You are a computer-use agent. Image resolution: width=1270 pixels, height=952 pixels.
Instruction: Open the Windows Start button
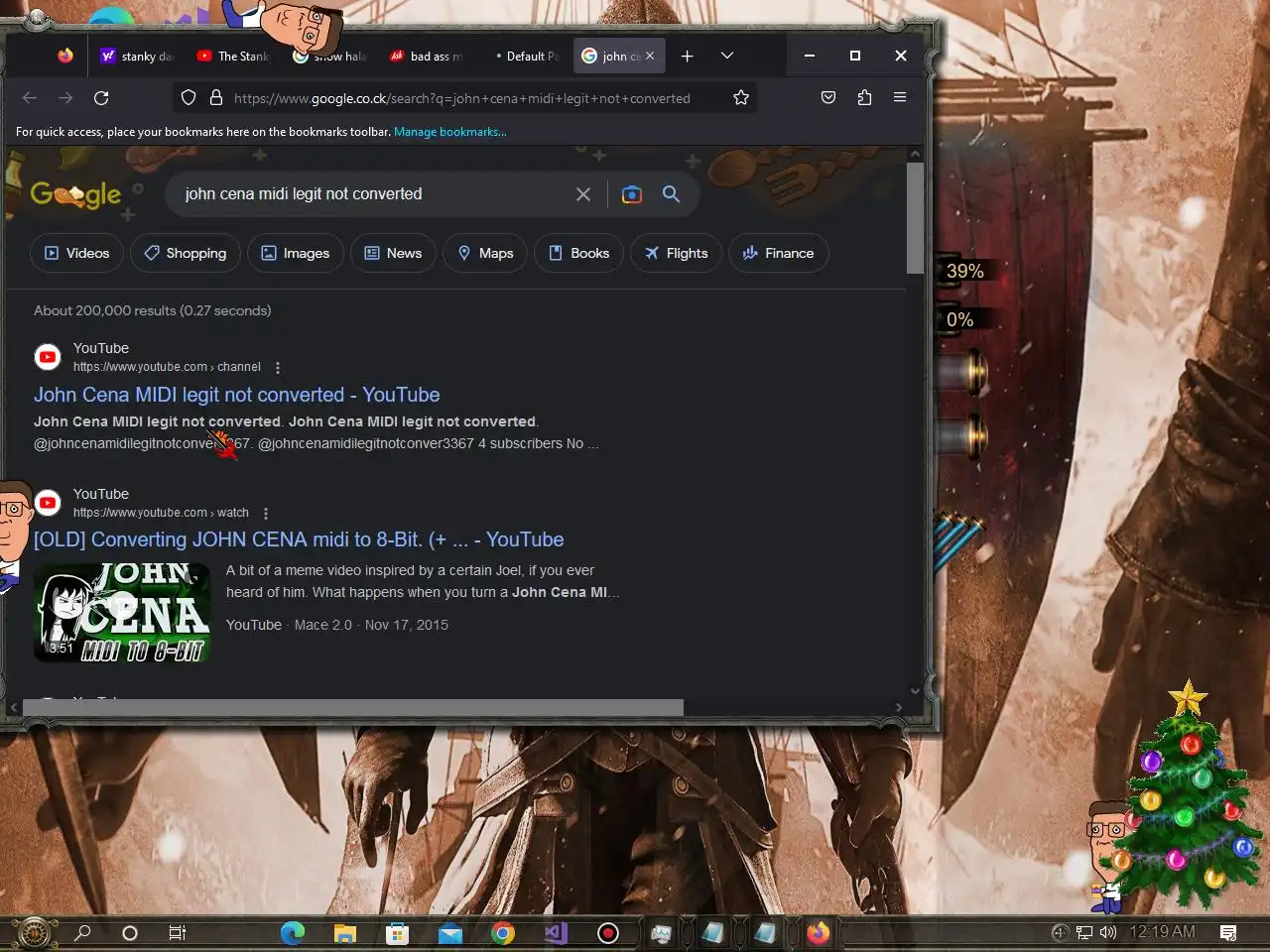[34, 932]
